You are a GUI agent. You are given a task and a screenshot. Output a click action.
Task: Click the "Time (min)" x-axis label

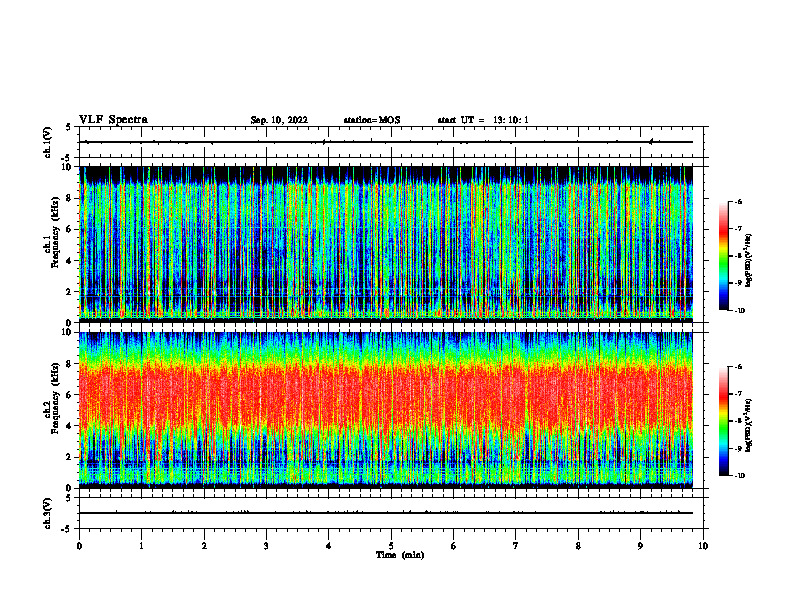400,555
